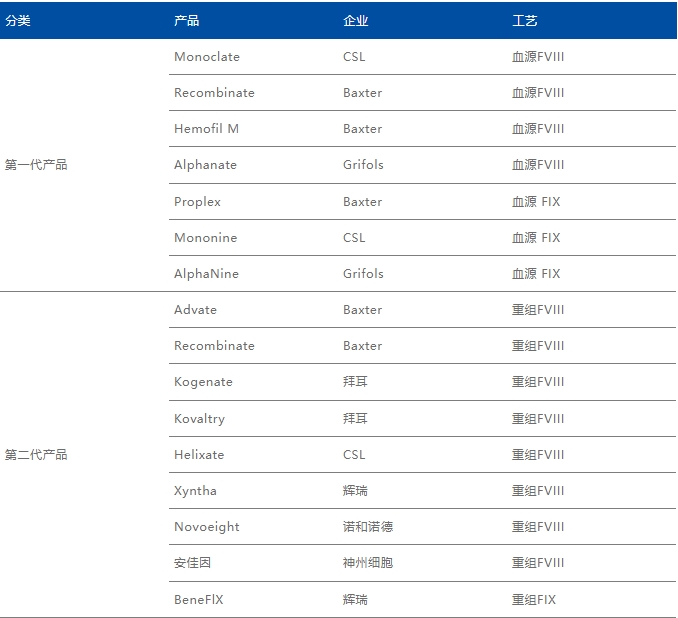Click the 工艺 column header
The image size is (678, 618).
tap(524, 20)
